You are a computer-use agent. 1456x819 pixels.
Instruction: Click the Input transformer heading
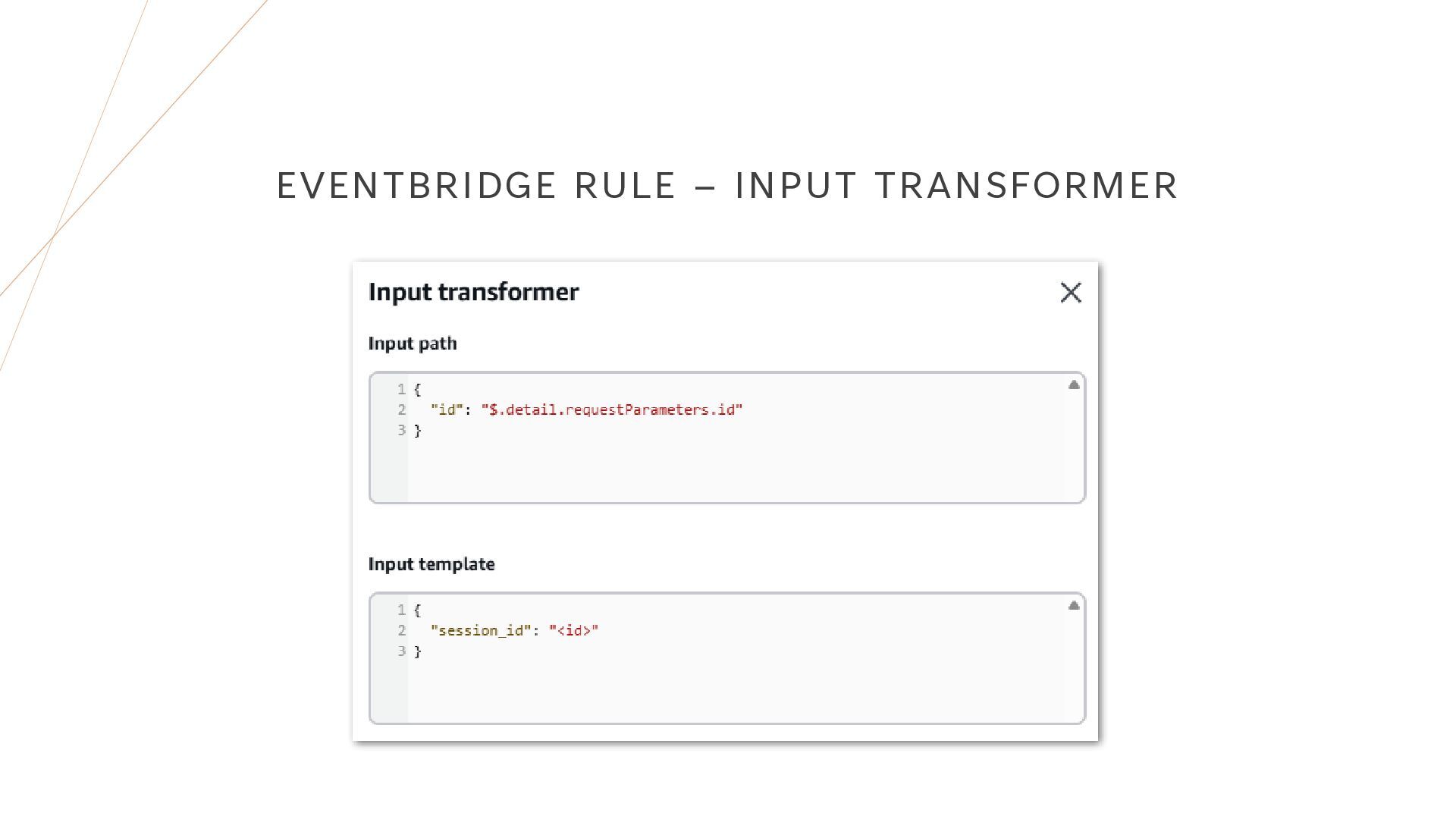coord(473,292)
